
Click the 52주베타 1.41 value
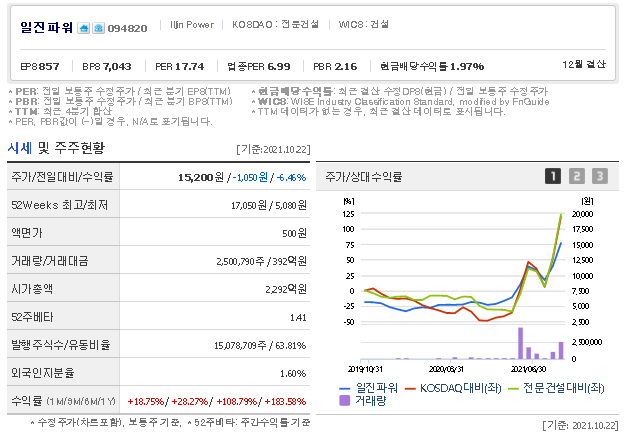click(x=298, y=318)
